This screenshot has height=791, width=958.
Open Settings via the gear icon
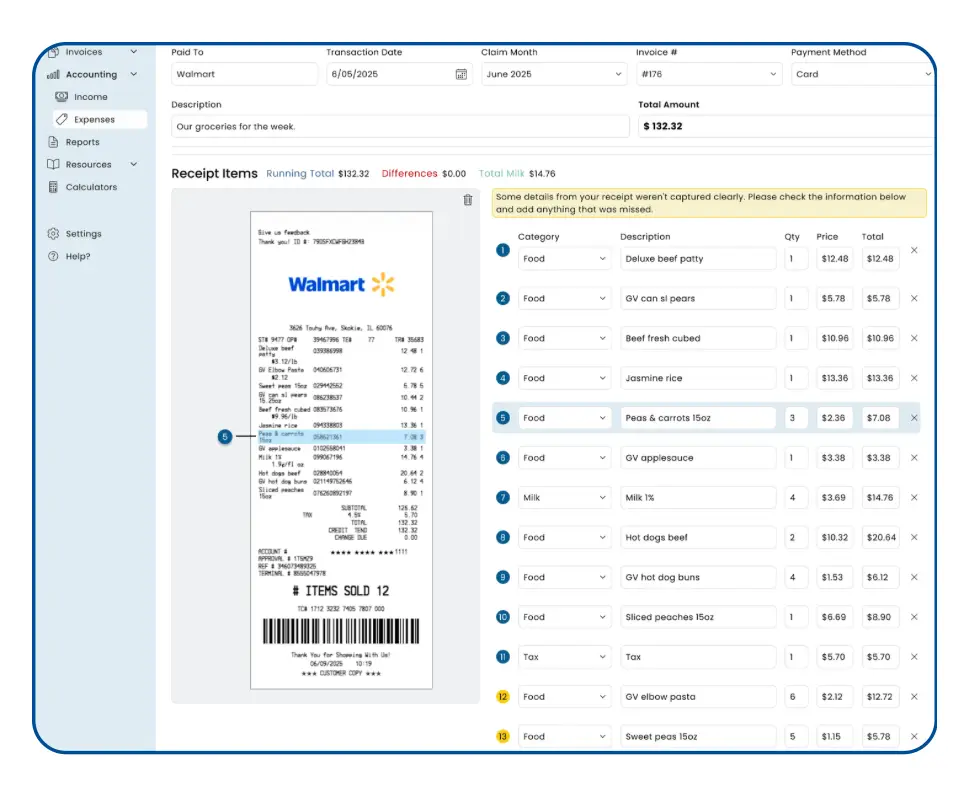tap(54, 234)
